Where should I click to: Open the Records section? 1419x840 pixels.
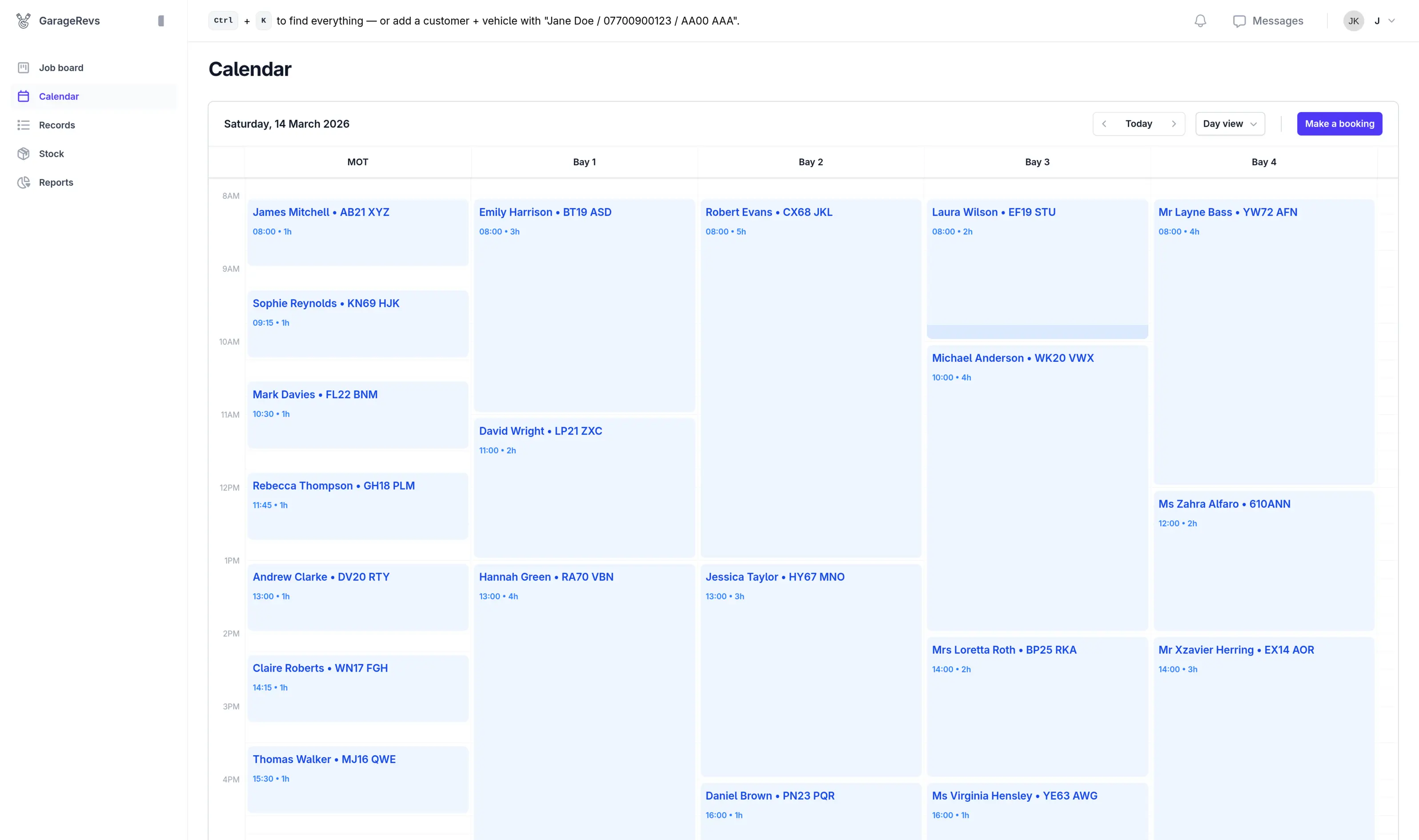(x=56, y=124)
